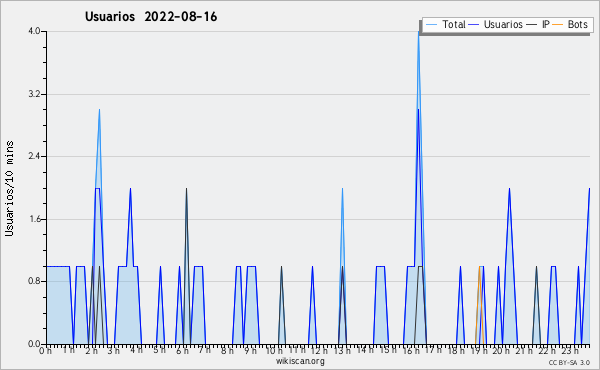Click the 0.0 y-axis value

point(34,344)
